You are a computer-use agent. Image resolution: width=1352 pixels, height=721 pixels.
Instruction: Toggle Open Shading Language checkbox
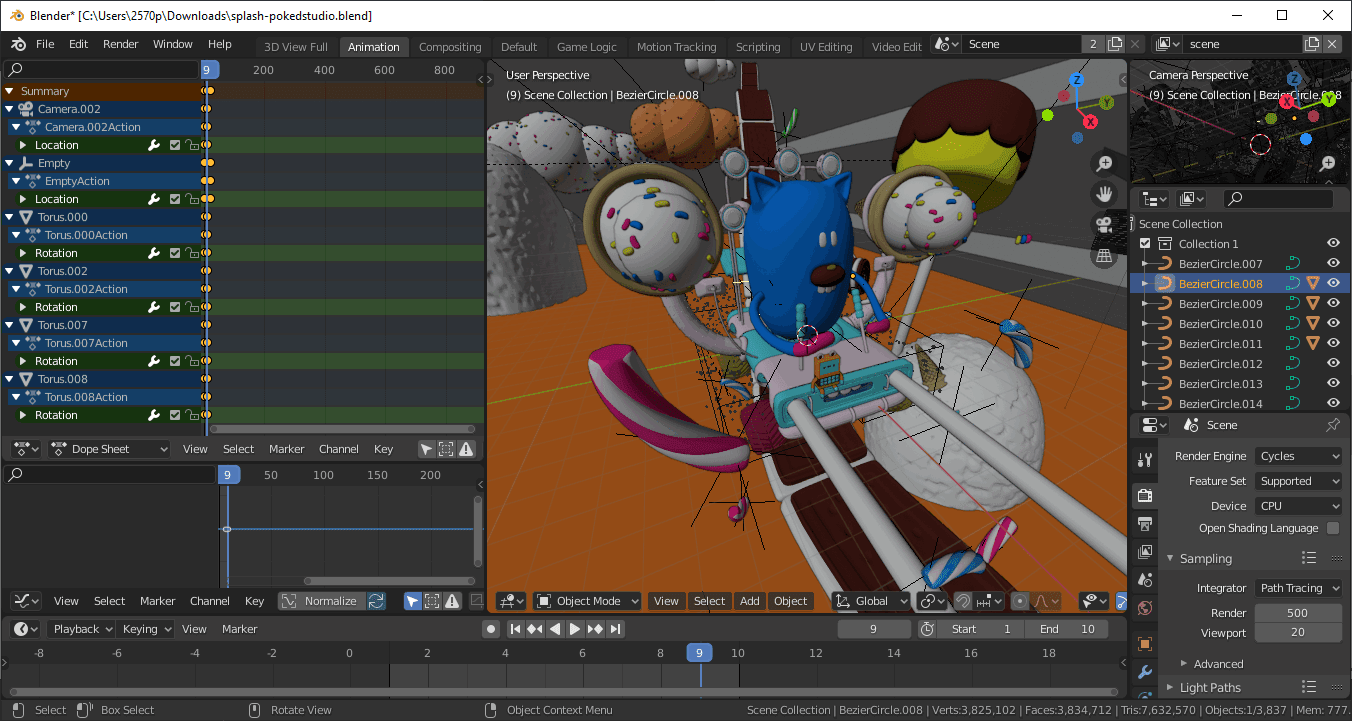1333,528
